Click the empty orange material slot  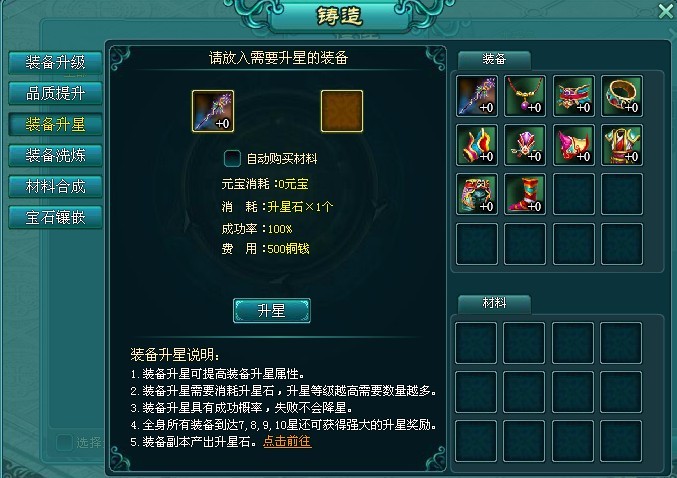[342, 111]
